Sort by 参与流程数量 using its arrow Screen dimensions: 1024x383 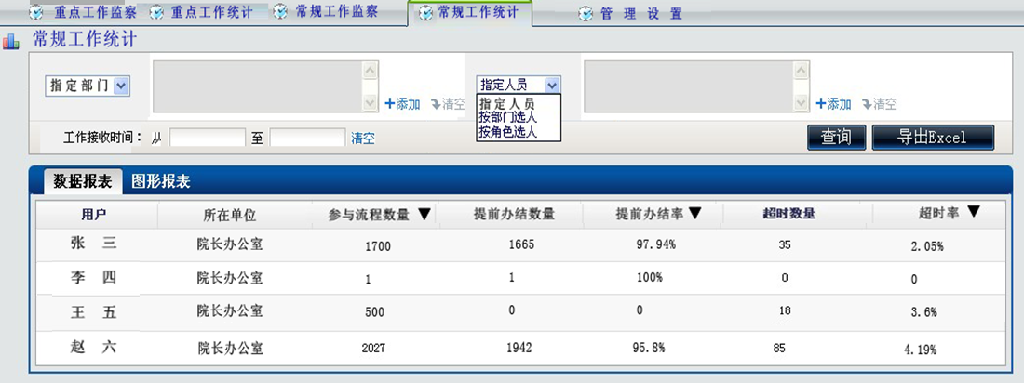(x=424, y=214)
